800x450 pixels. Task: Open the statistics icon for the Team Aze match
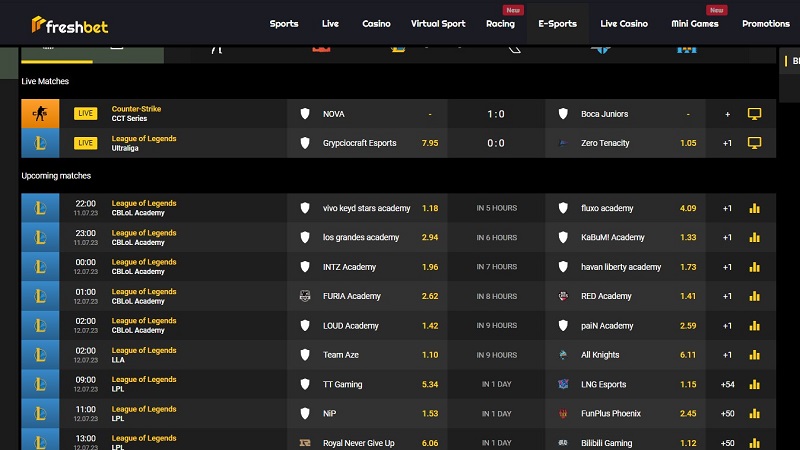coord(754,355)
